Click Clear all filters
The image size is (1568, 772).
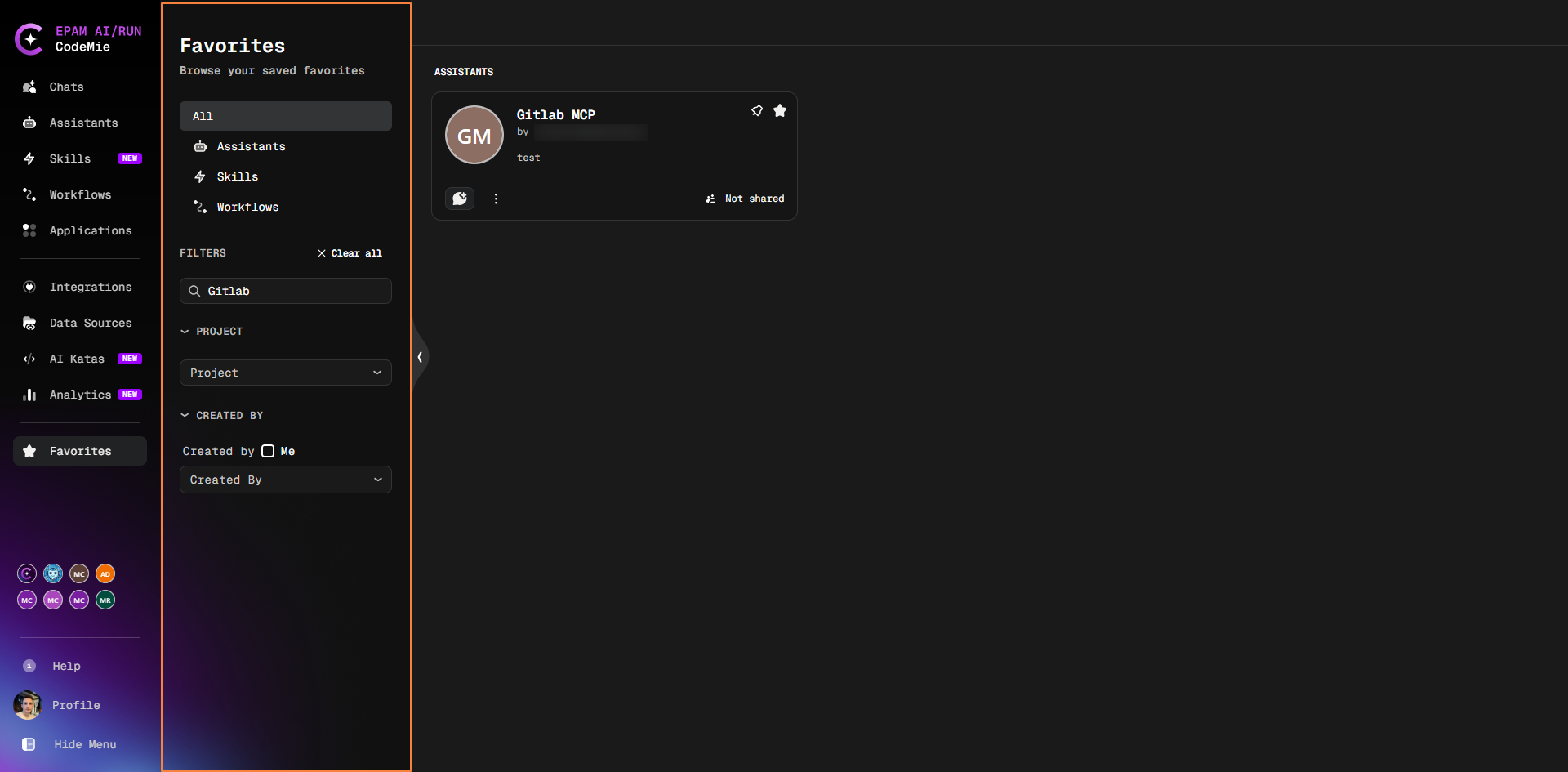pyautogui.click(x=350, y=253)
